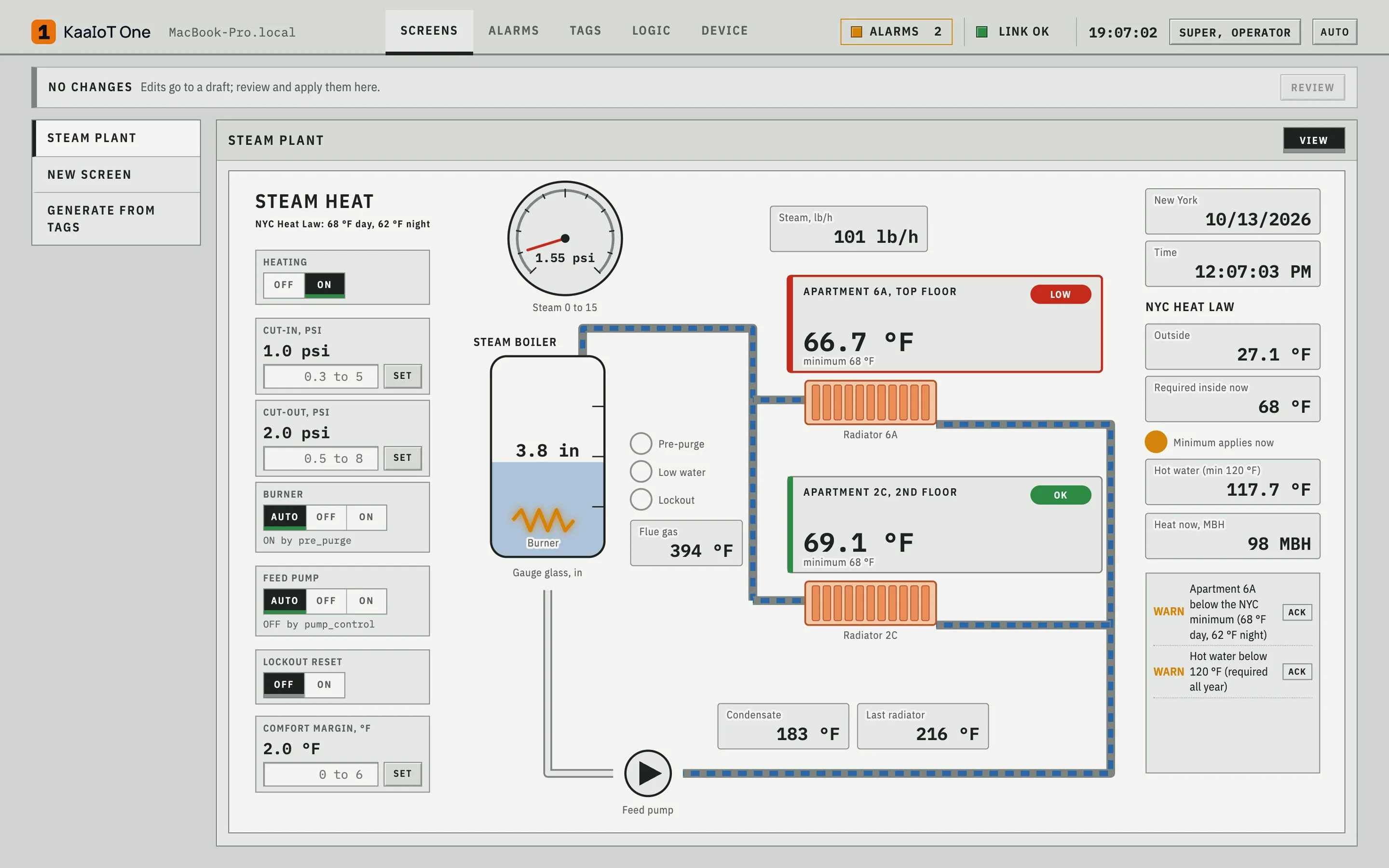The image size is (1389, 868).
Task: Click the Radiator 6A graphic
Action: point(870,403)
